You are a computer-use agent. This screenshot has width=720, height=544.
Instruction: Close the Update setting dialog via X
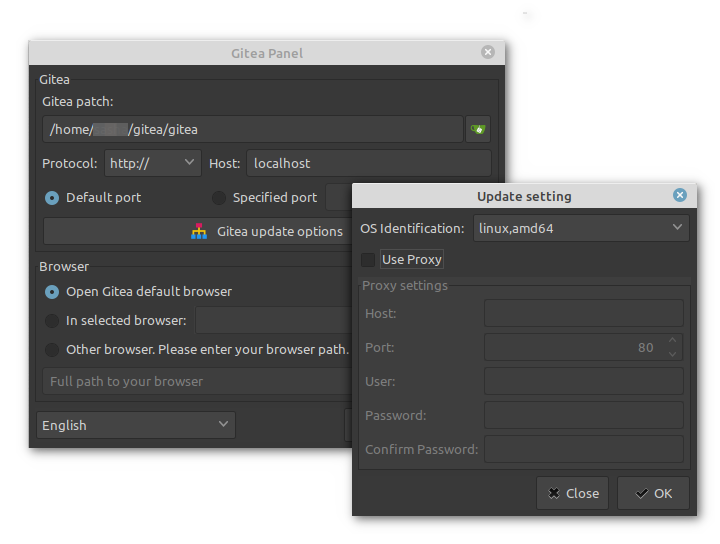point(680,195)
